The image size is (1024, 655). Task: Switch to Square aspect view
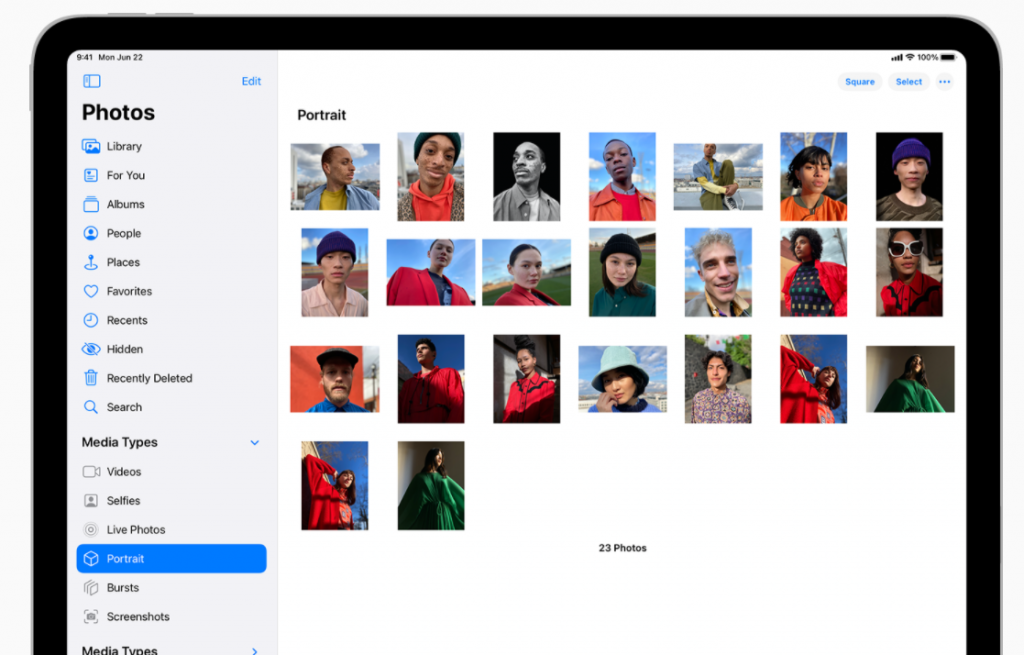click(859, 82)
